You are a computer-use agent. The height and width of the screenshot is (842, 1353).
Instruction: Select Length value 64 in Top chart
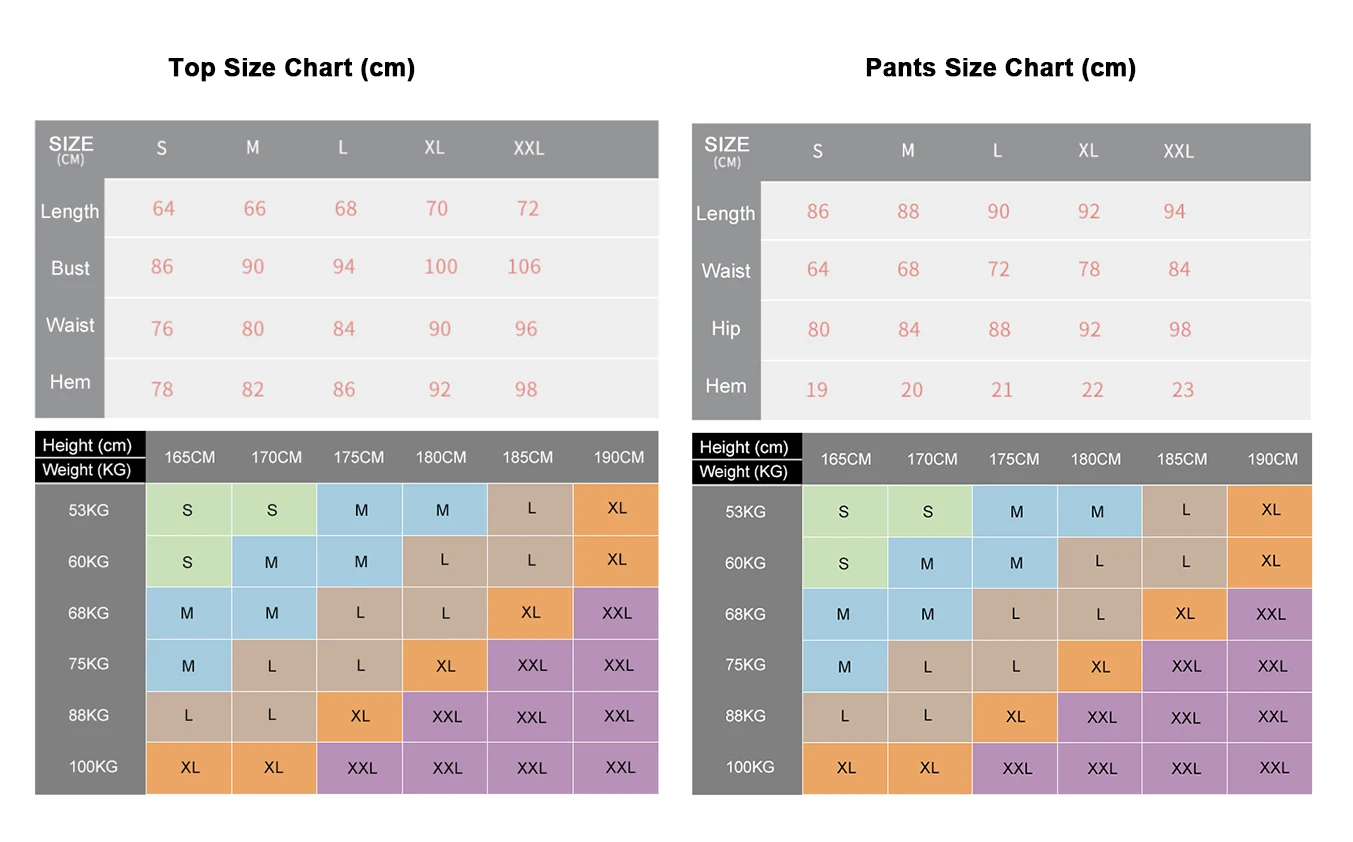[x=163, y=208]
